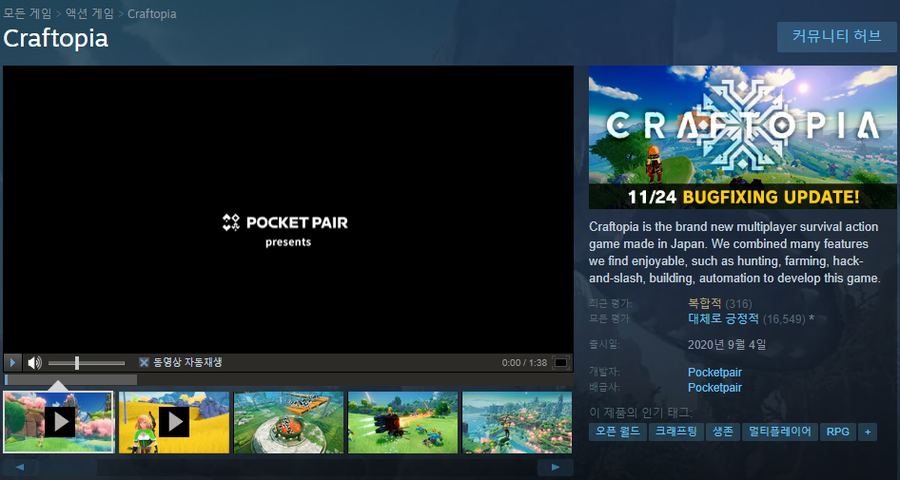
Task: Play the trailer video
Action: (12, 363)
